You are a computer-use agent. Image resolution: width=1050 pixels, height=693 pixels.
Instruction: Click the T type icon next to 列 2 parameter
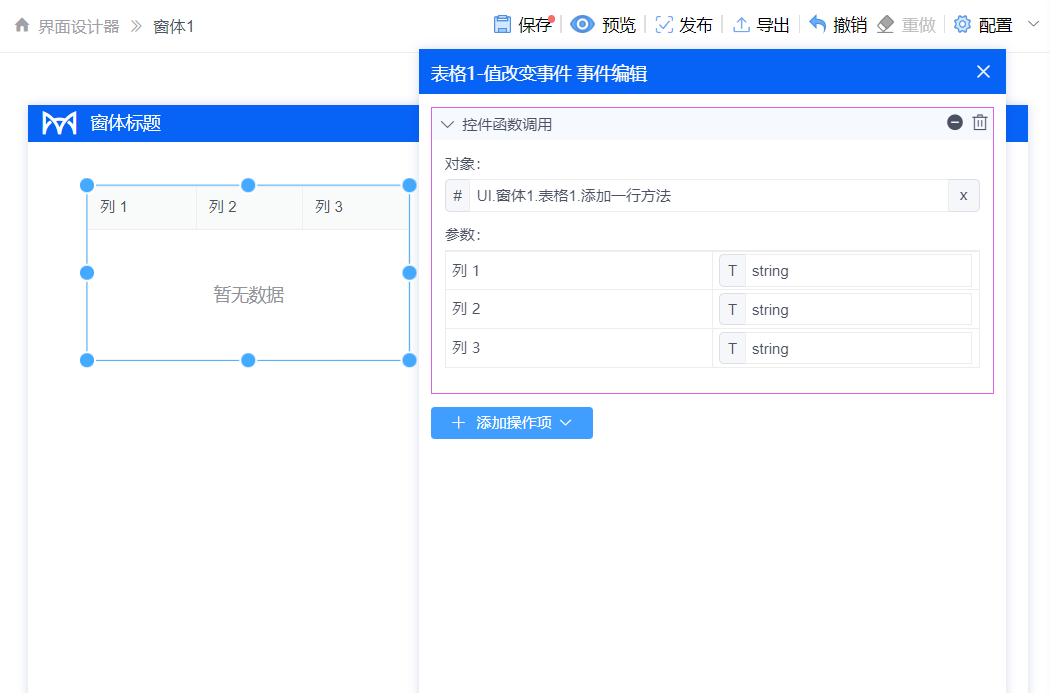(732, 308)
